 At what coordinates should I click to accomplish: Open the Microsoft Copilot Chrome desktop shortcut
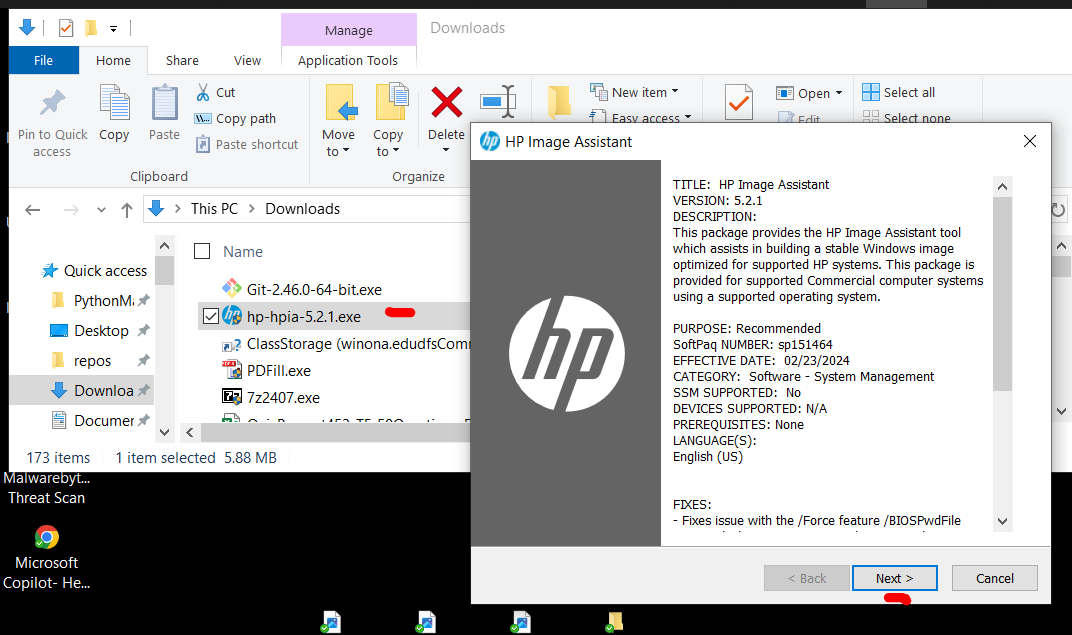tap(46, 558)
